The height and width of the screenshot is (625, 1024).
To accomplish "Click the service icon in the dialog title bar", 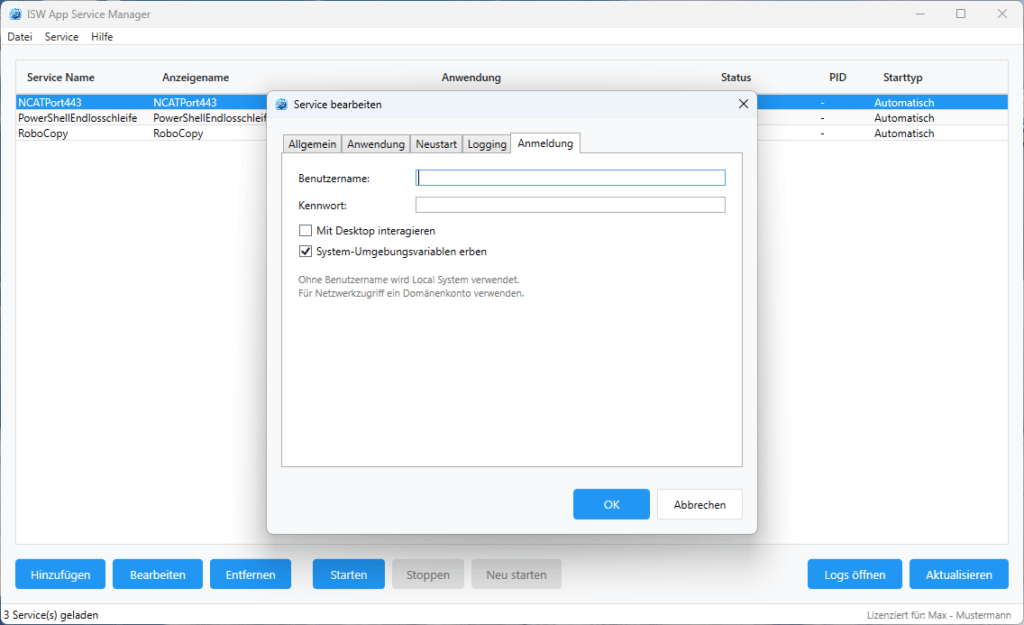I will pos(283,104).
